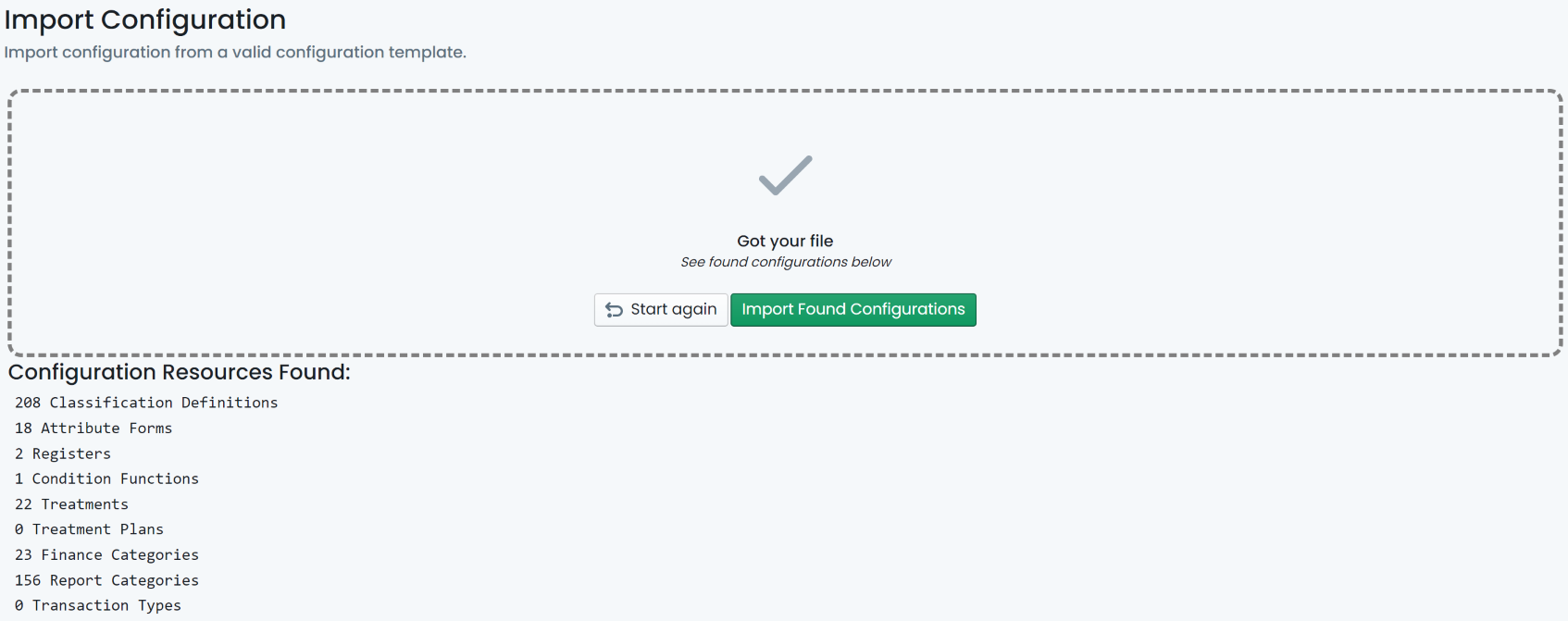
Task: Select 0 Treatment Plans line
Action: point(89,529)
